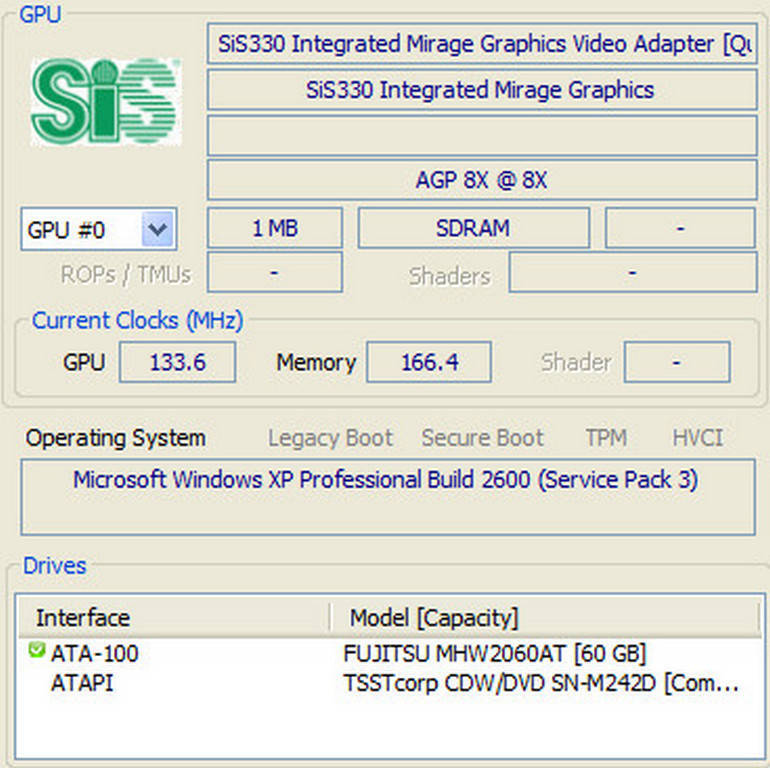Click the Windows XP Professional operating system field

pos(386,481)
